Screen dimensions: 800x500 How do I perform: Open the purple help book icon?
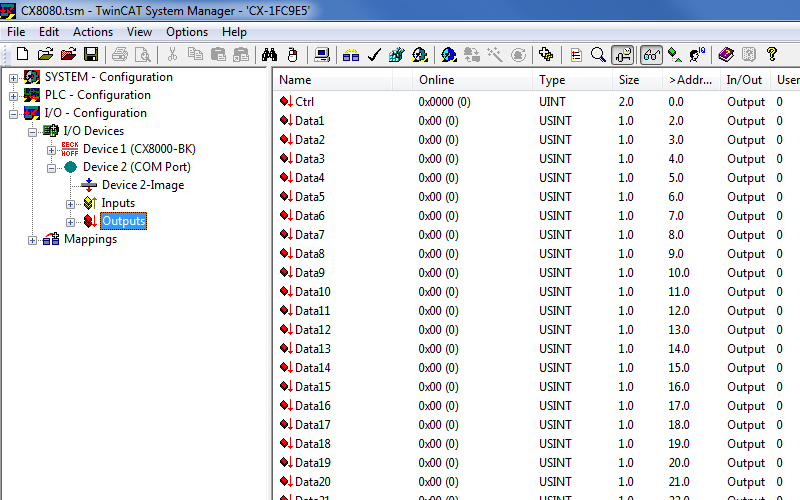726,54
